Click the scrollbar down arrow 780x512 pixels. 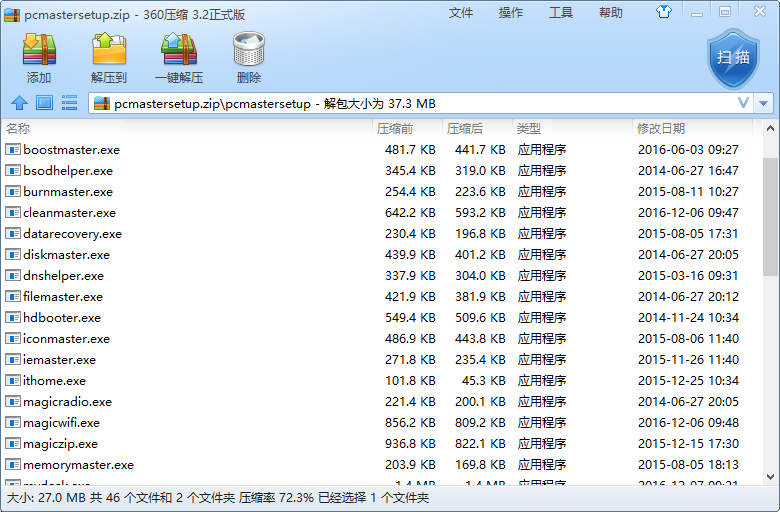[770, 477]
